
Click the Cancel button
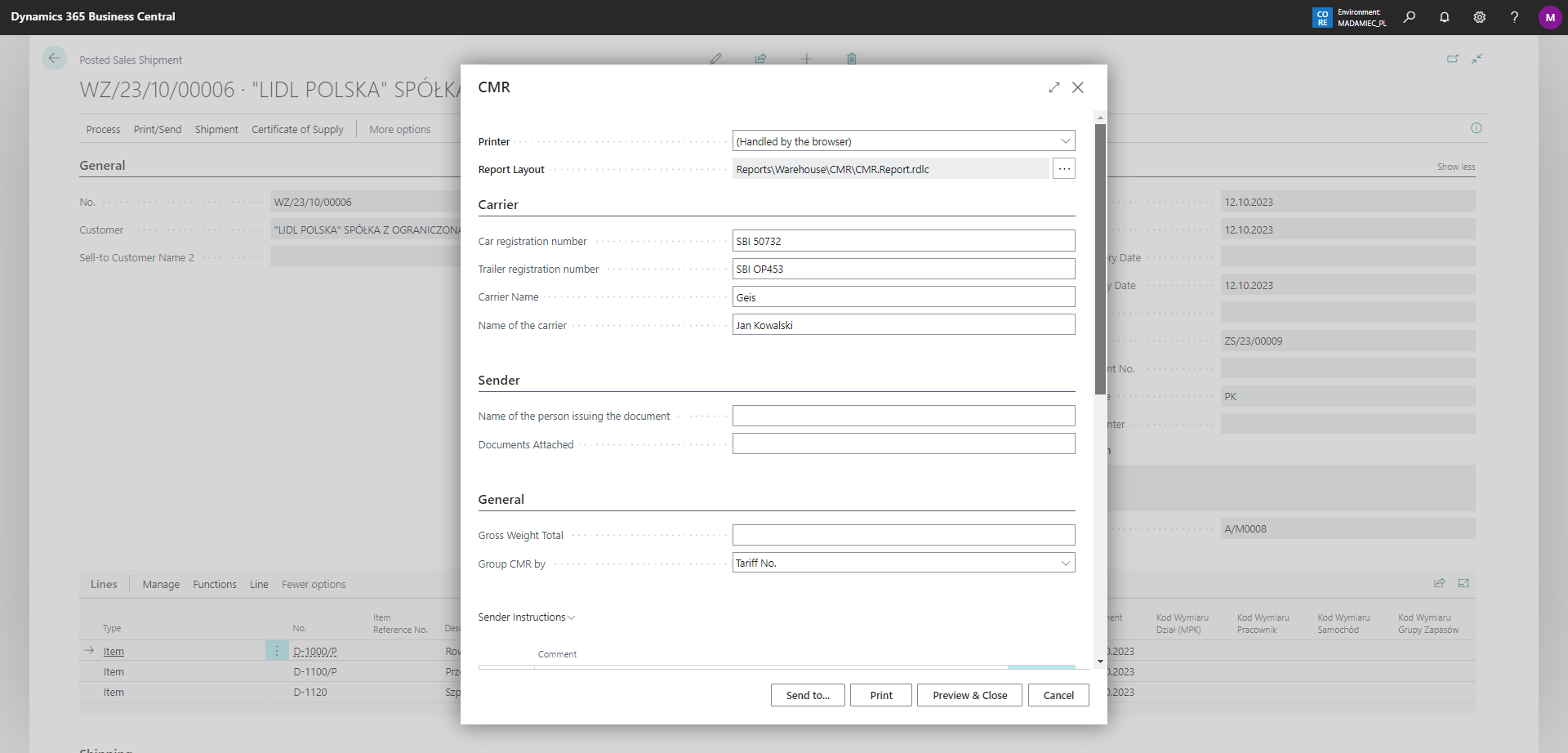1058,695
